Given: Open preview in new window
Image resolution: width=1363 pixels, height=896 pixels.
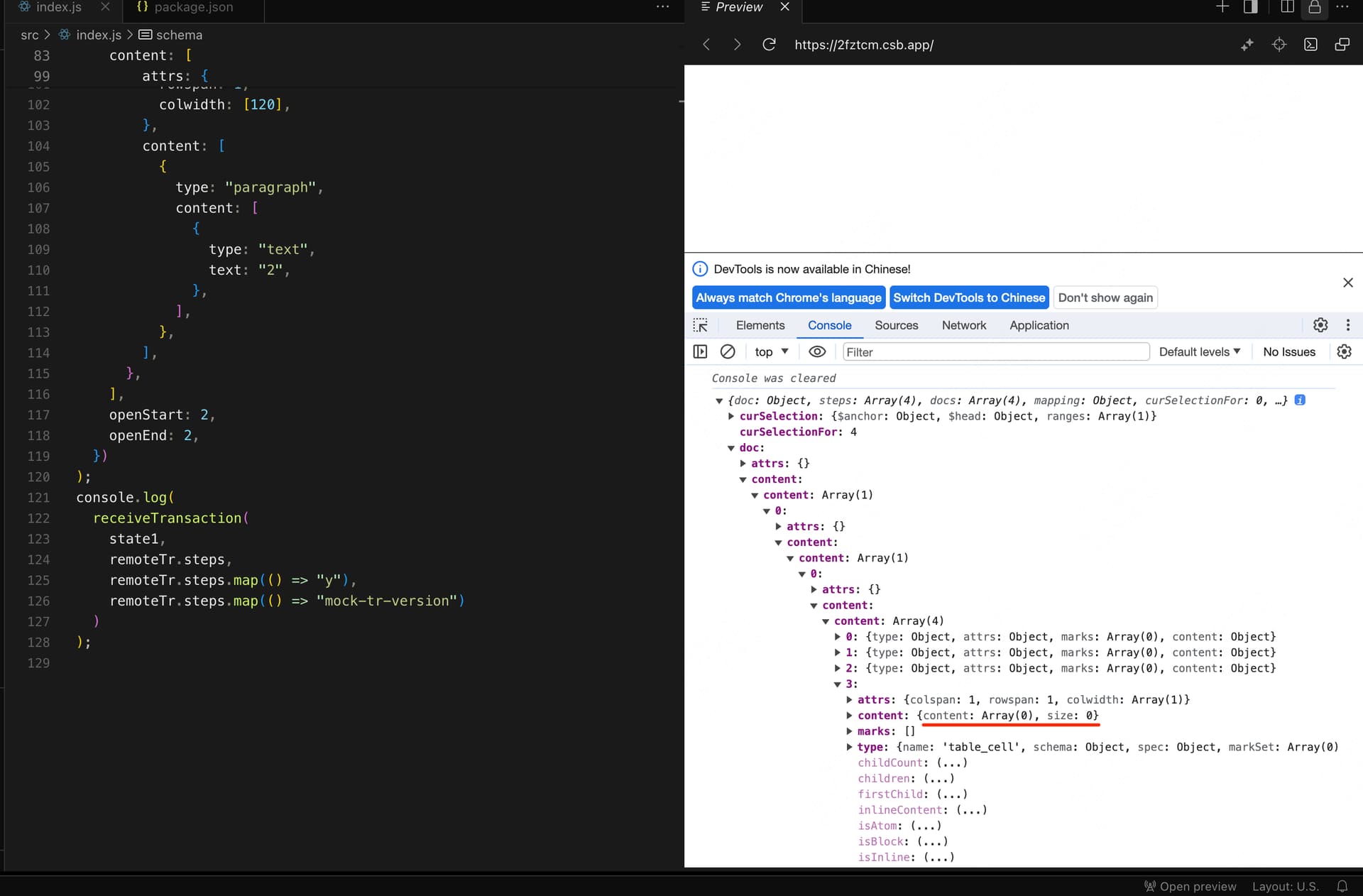Looking at the screenshot, I should [x=1342, y=45].
